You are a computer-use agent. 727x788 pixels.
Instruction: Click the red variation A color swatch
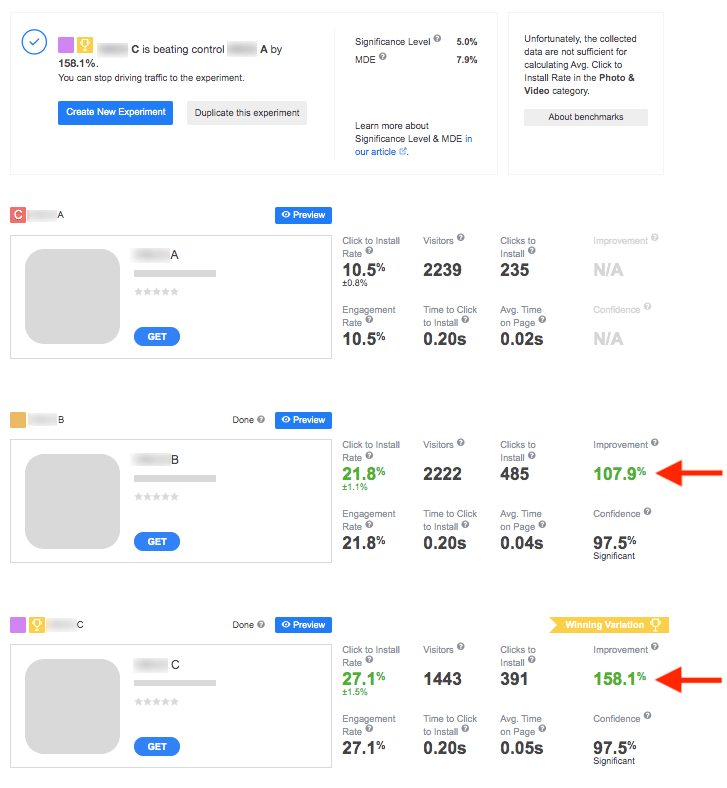coord(18,215)
